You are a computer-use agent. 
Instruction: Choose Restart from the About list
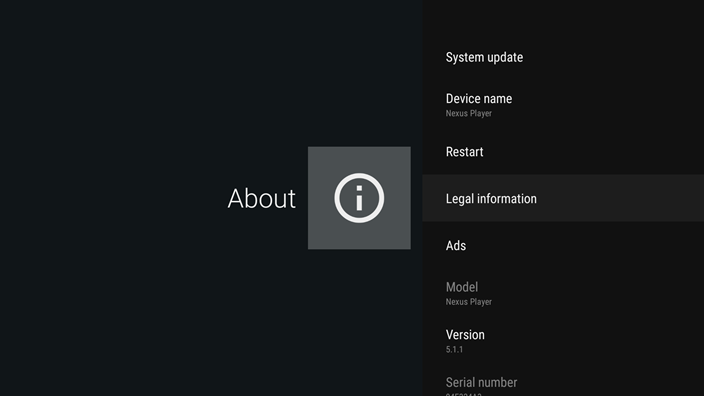pos(563,151)
